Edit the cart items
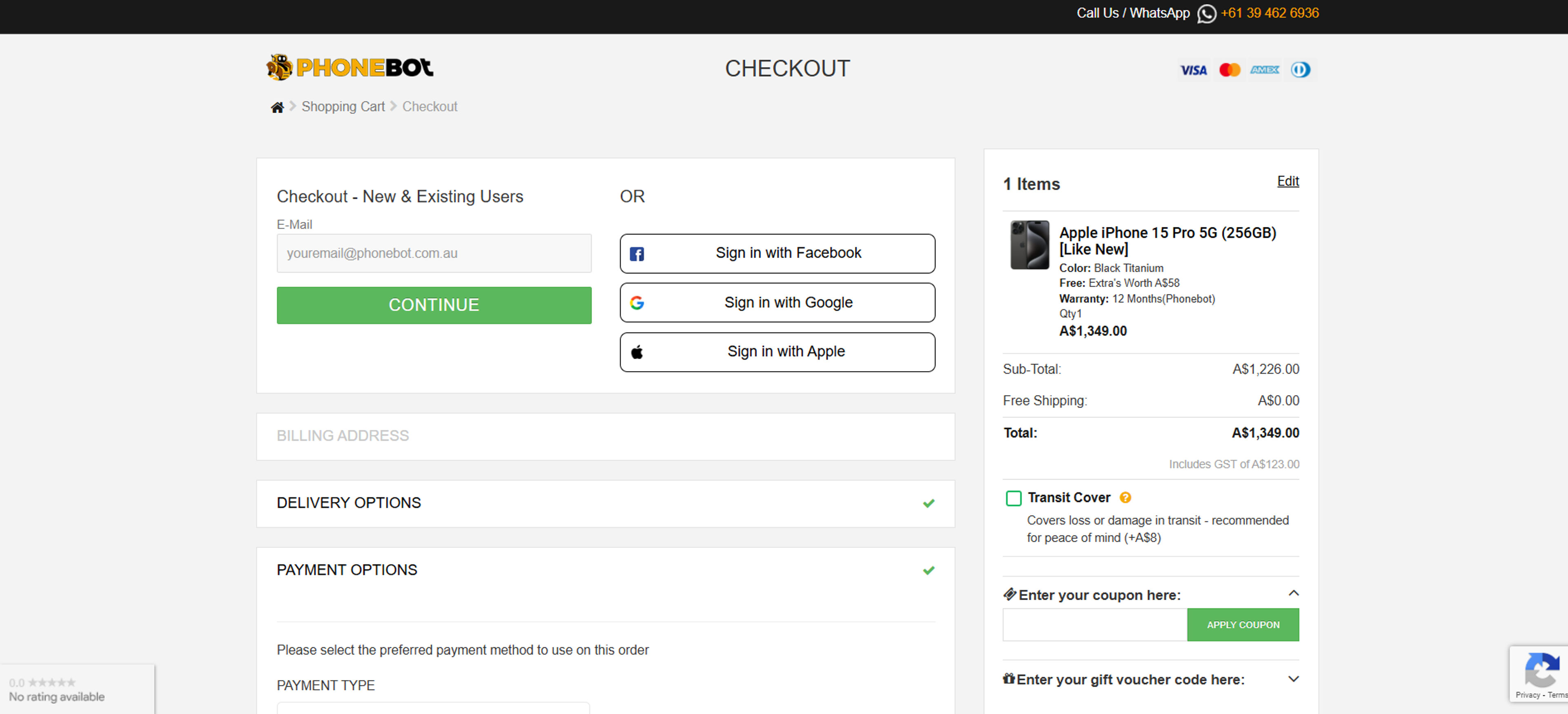The width and height of the screenshot is (1568, 714). (x=1287, y=181)
